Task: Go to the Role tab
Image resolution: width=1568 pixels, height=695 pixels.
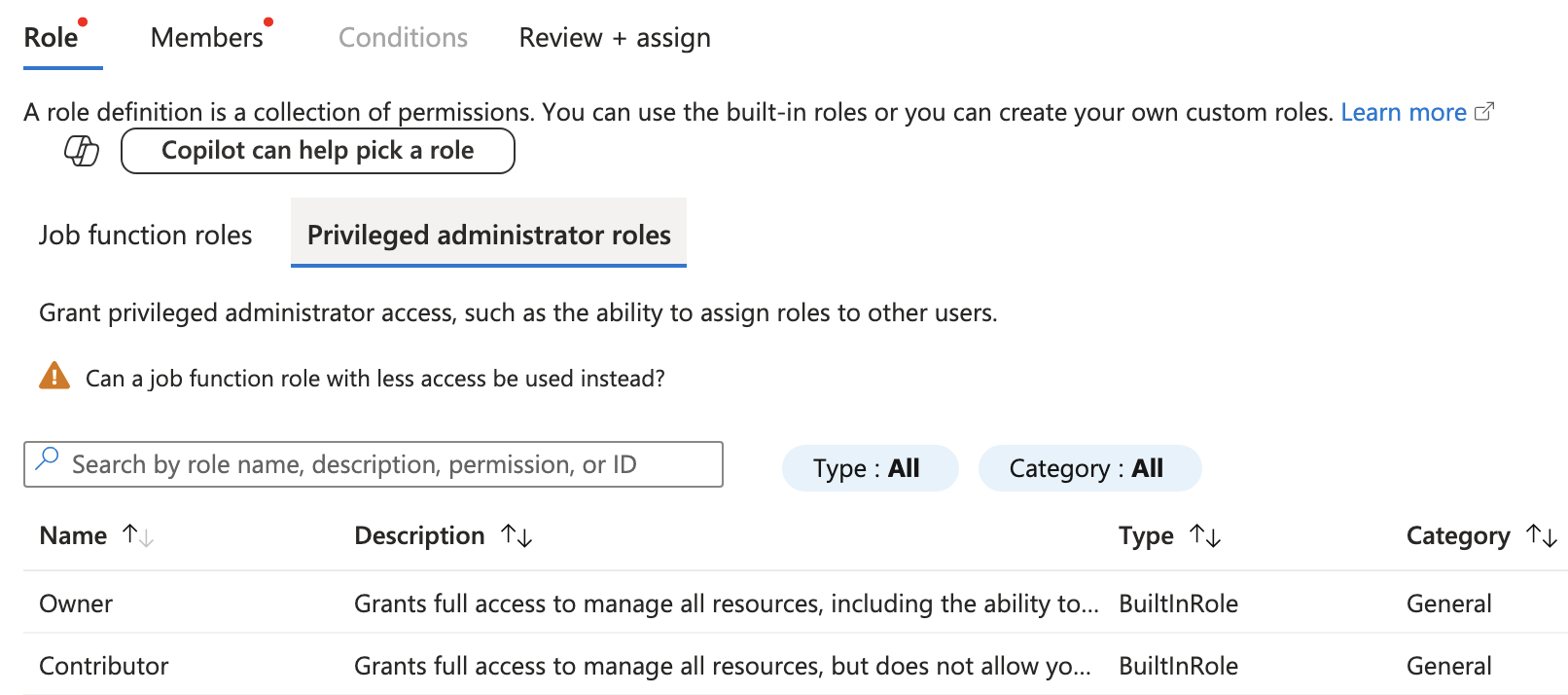Action: coord(52,38)
